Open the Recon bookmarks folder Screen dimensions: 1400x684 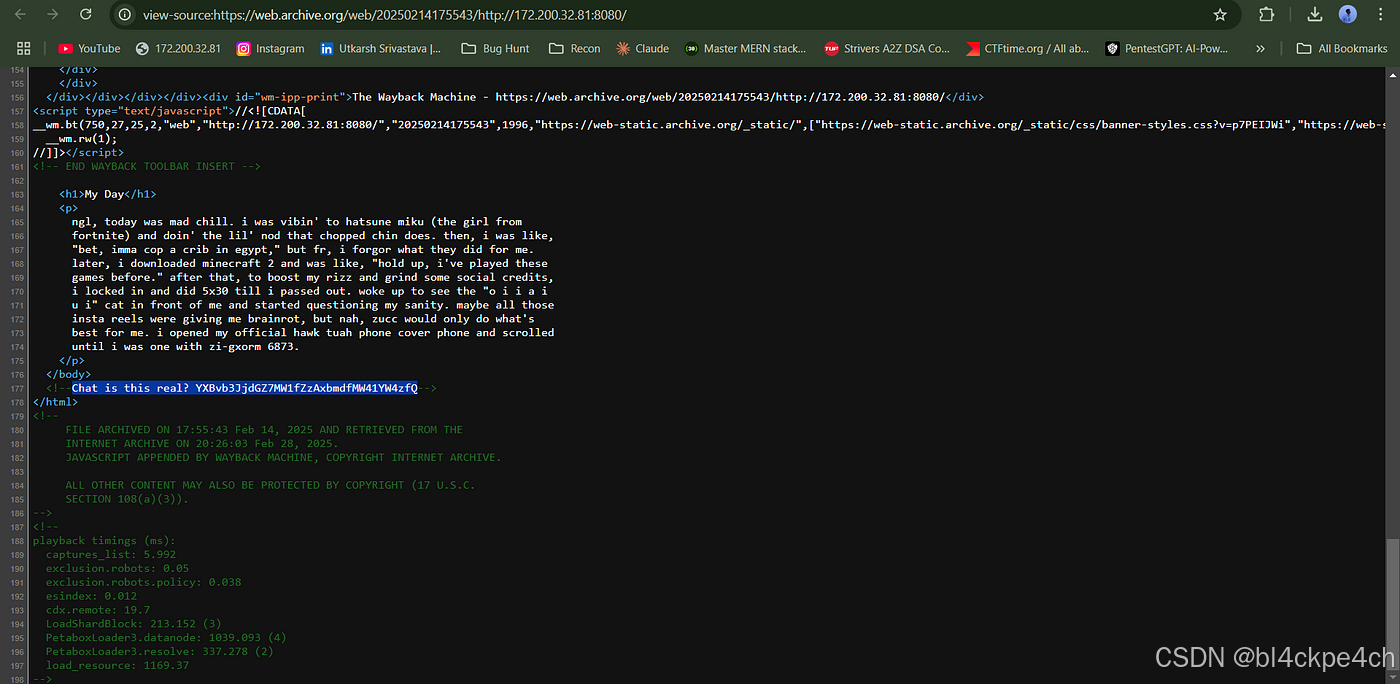[x=574, y=48]
